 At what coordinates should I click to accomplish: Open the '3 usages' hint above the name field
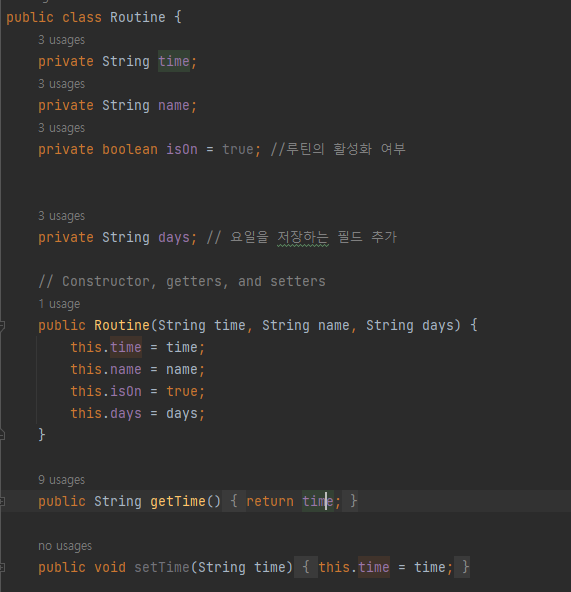(x=62, y=84)
